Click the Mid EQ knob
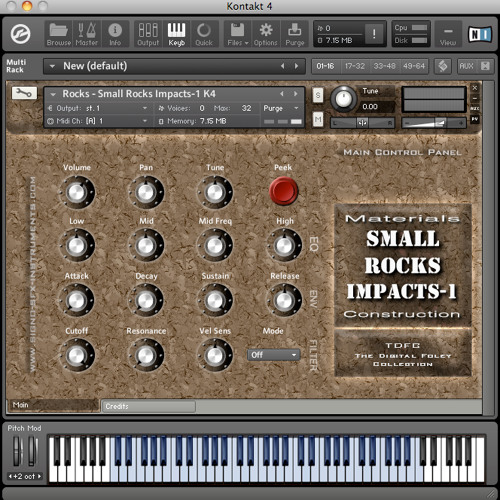Image resolution: width=500 pixels, height=500 pixels. click(146, 246)
